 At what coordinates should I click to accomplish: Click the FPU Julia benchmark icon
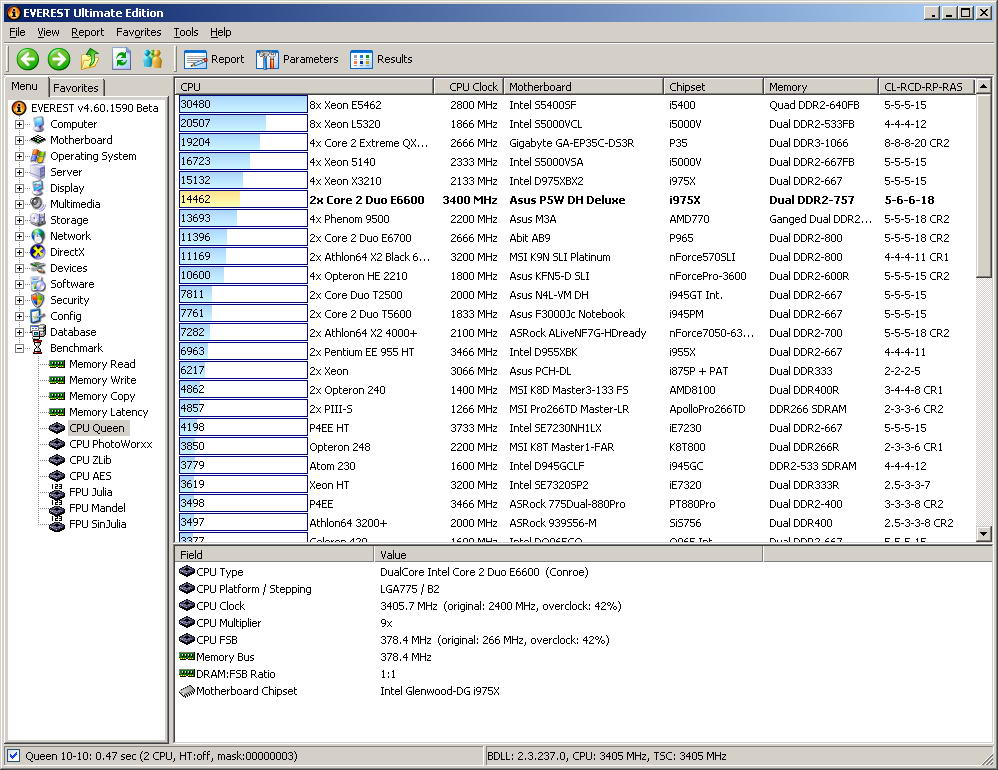[x=57, y=492]
